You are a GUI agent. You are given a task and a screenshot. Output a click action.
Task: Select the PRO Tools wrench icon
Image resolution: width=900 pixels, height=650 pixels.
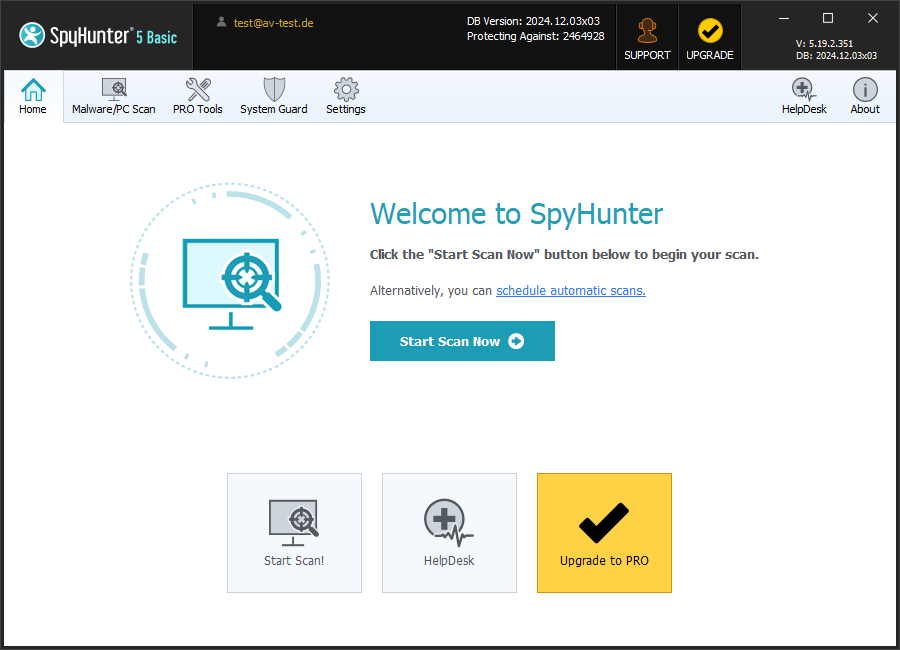(198, 90)
